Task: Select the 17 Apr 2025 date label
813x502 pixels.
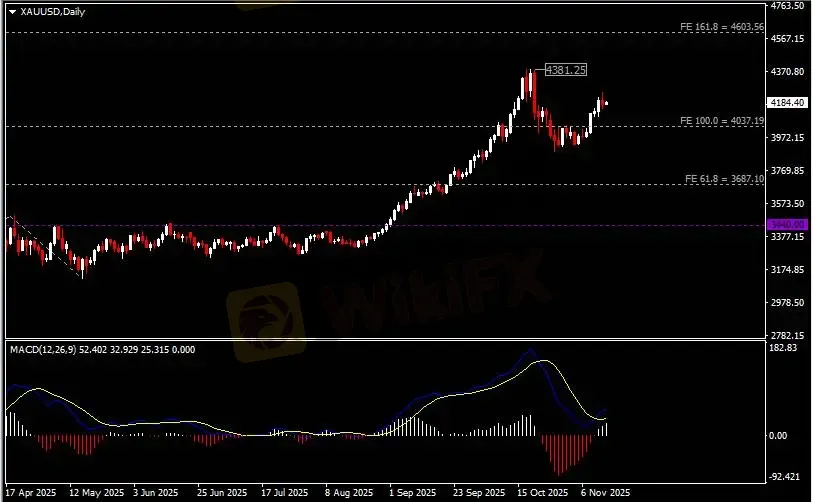Action: (31, 493)
